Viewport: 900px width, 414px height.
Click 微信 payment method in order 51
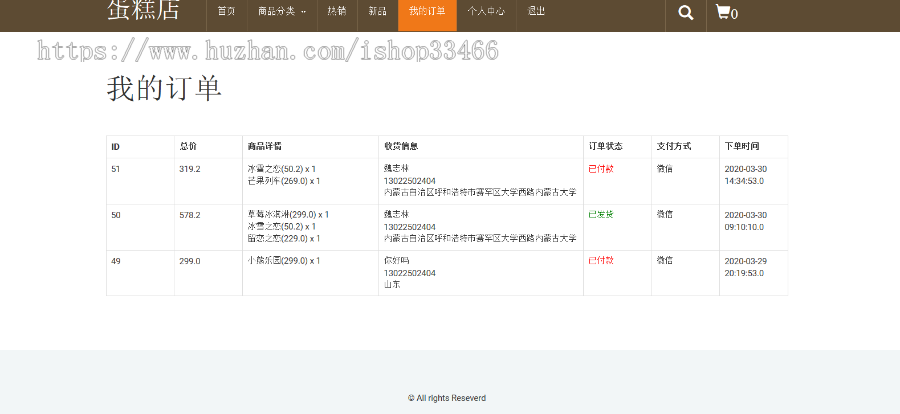(665, 169)
